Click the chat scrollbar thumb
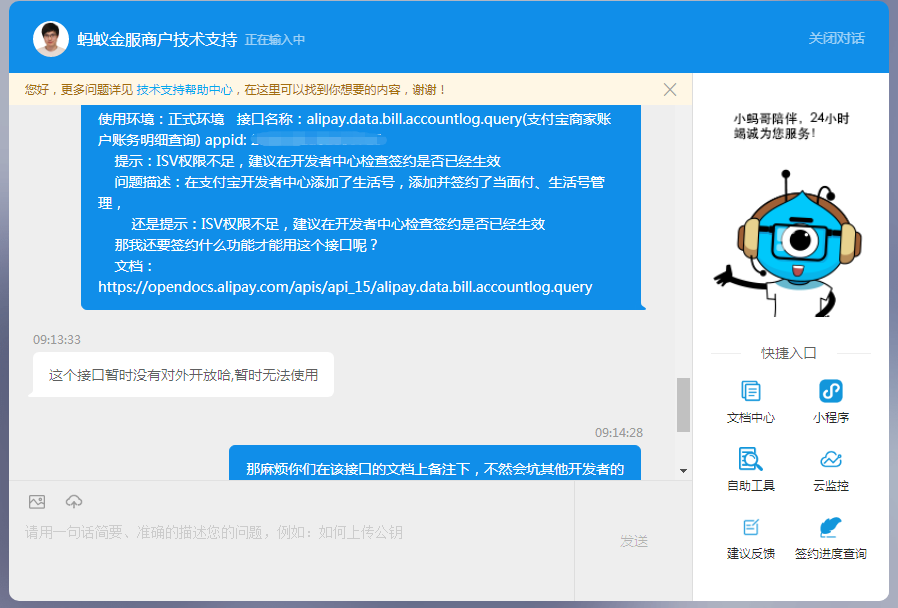The height and width of the screenshot is (608, 898). [x=683, y=405]
